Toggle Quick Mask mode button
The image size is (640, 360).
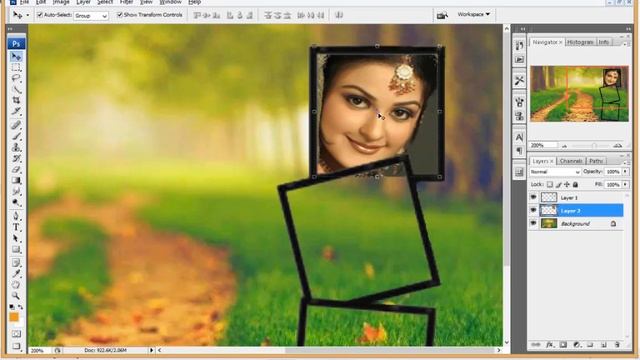(16, 334)
